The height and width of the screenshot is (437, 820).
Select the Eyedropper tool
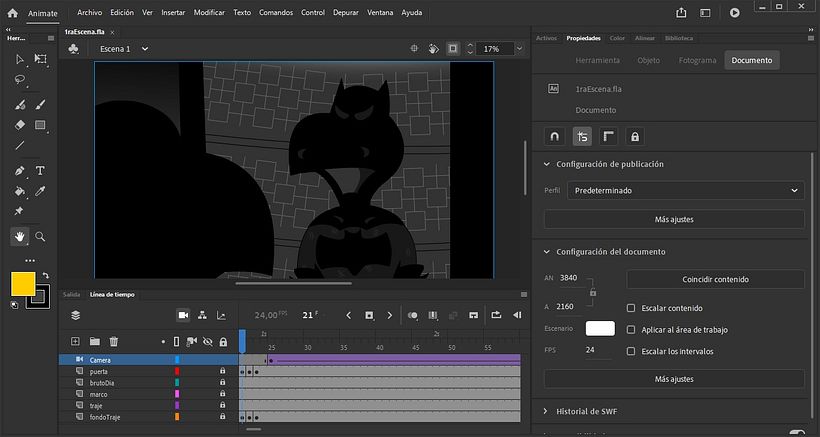[40, 191]
